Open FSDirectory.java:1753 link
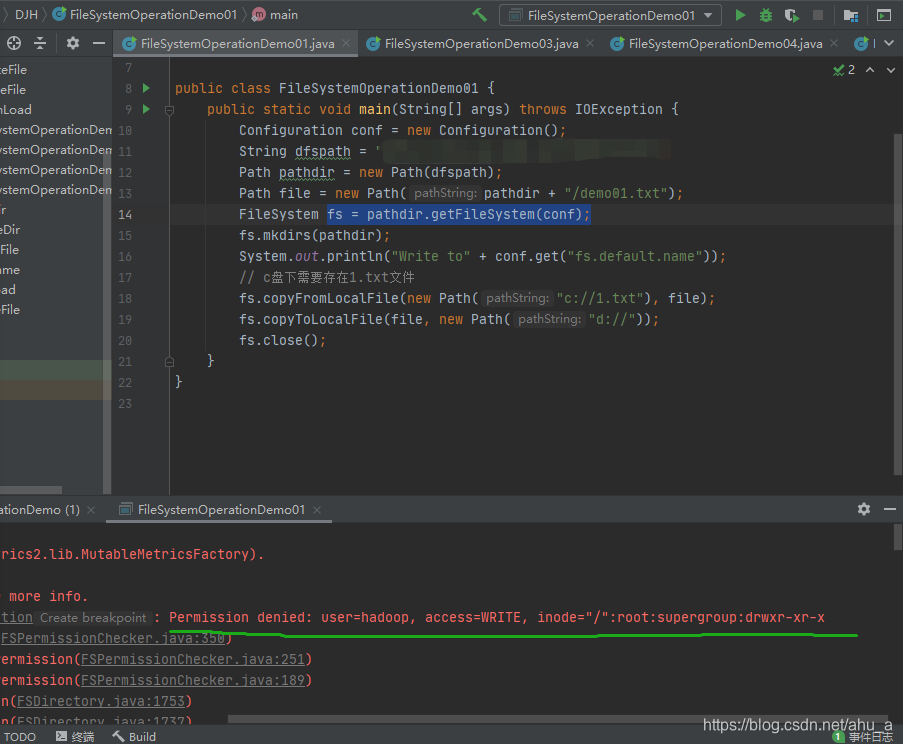The width and height of the screenshot is (903, 744). point(101,701)
